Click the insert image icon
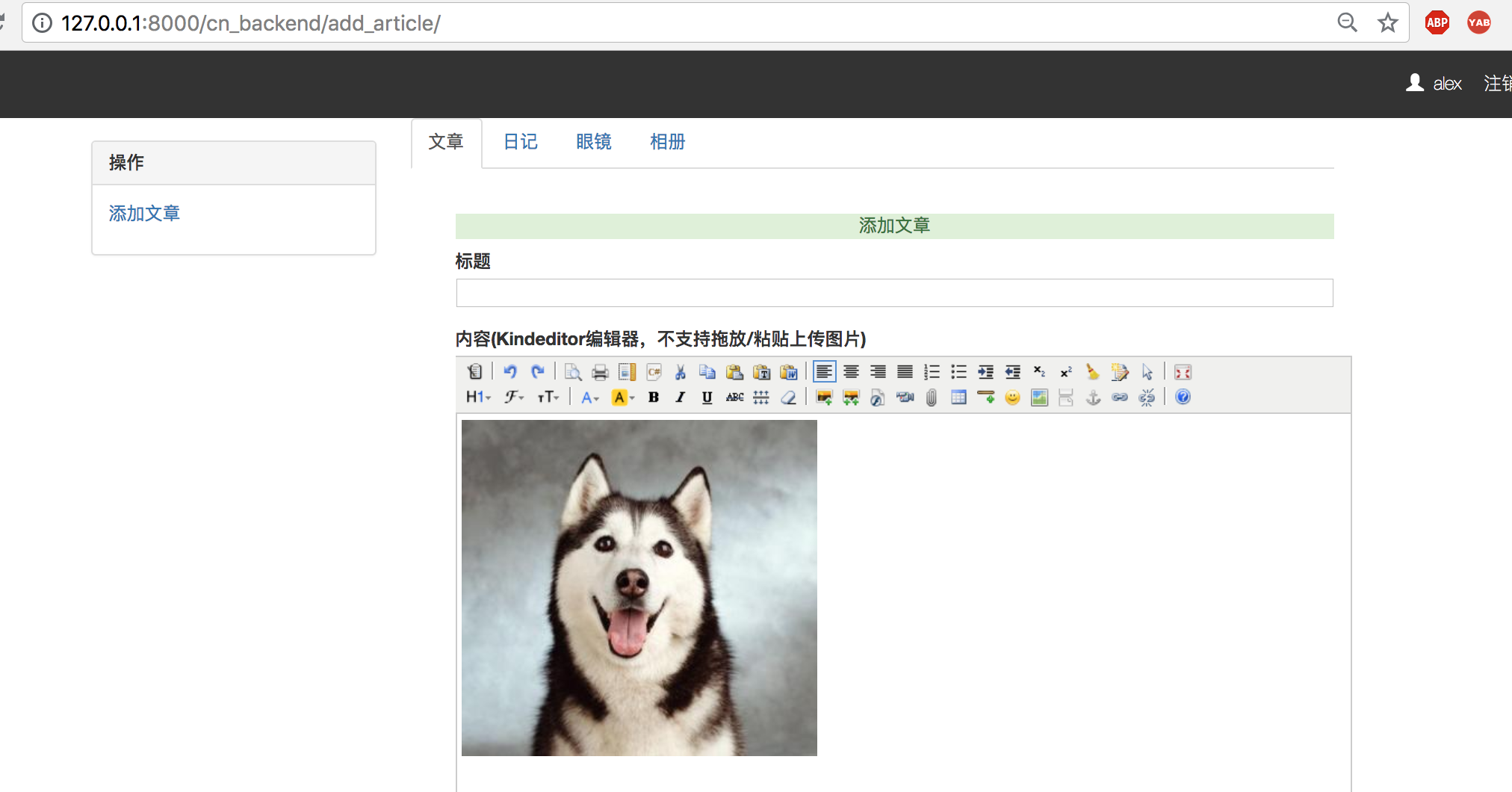This screenshot has width=1512, height=792. 824,397
